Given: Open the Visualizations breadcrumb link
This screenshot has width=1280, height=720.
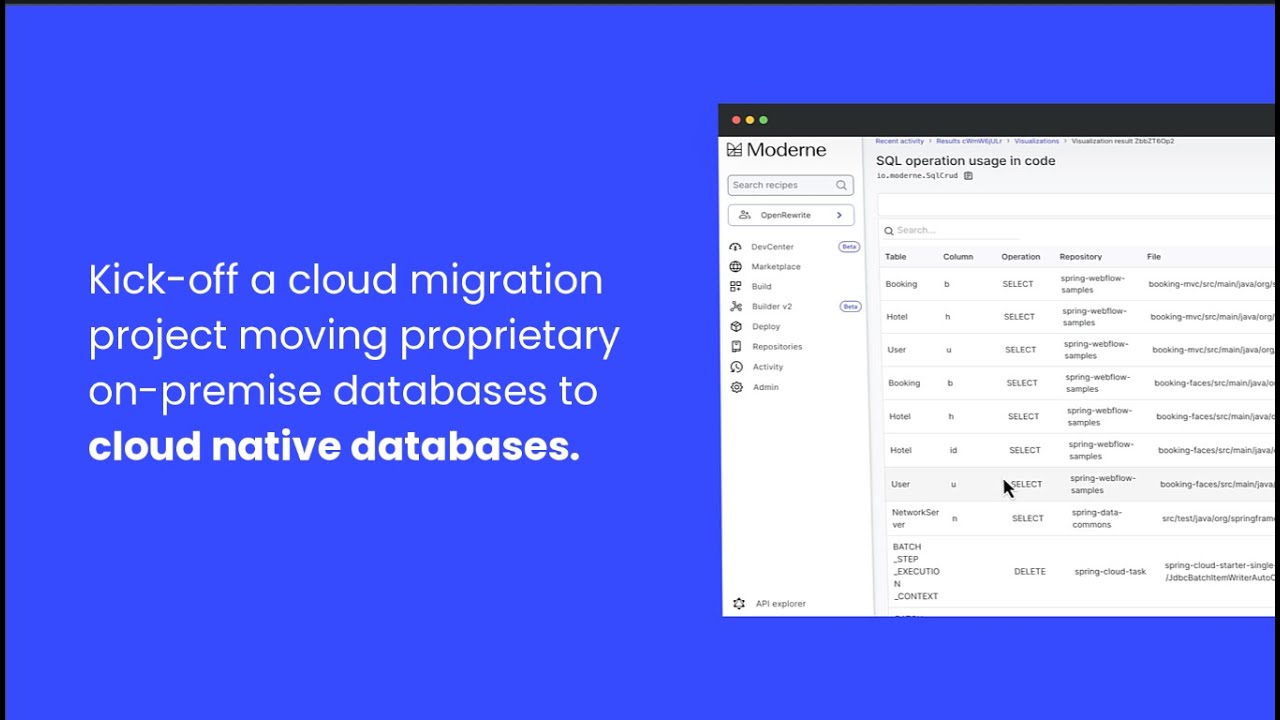Looking at the screenshot, I should pyautogui.click(x=1037, y=142).
